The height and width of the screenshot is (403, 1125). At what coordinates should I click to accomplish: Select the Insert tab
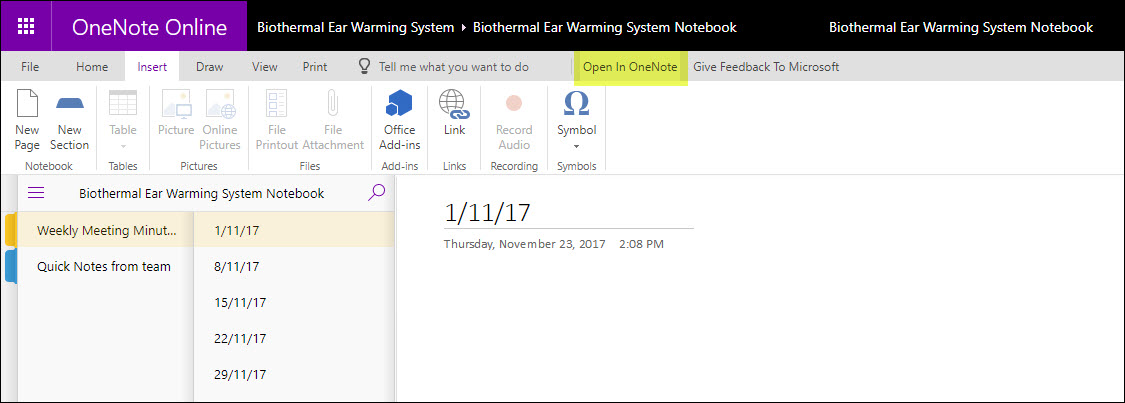pyautogui.click(x=152, y=67)
